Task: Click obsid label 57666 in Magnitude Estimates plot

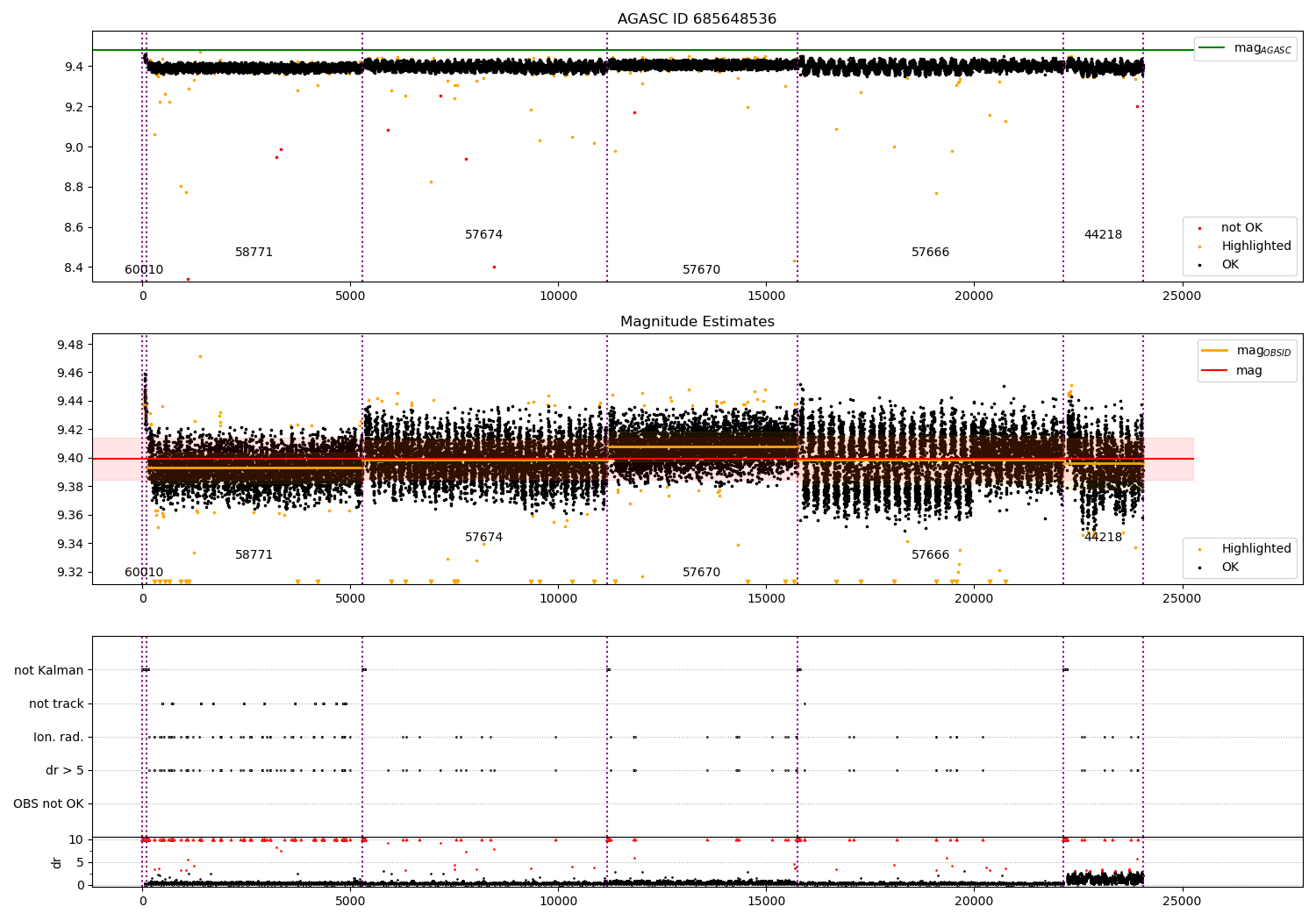Action: (931, 555)
